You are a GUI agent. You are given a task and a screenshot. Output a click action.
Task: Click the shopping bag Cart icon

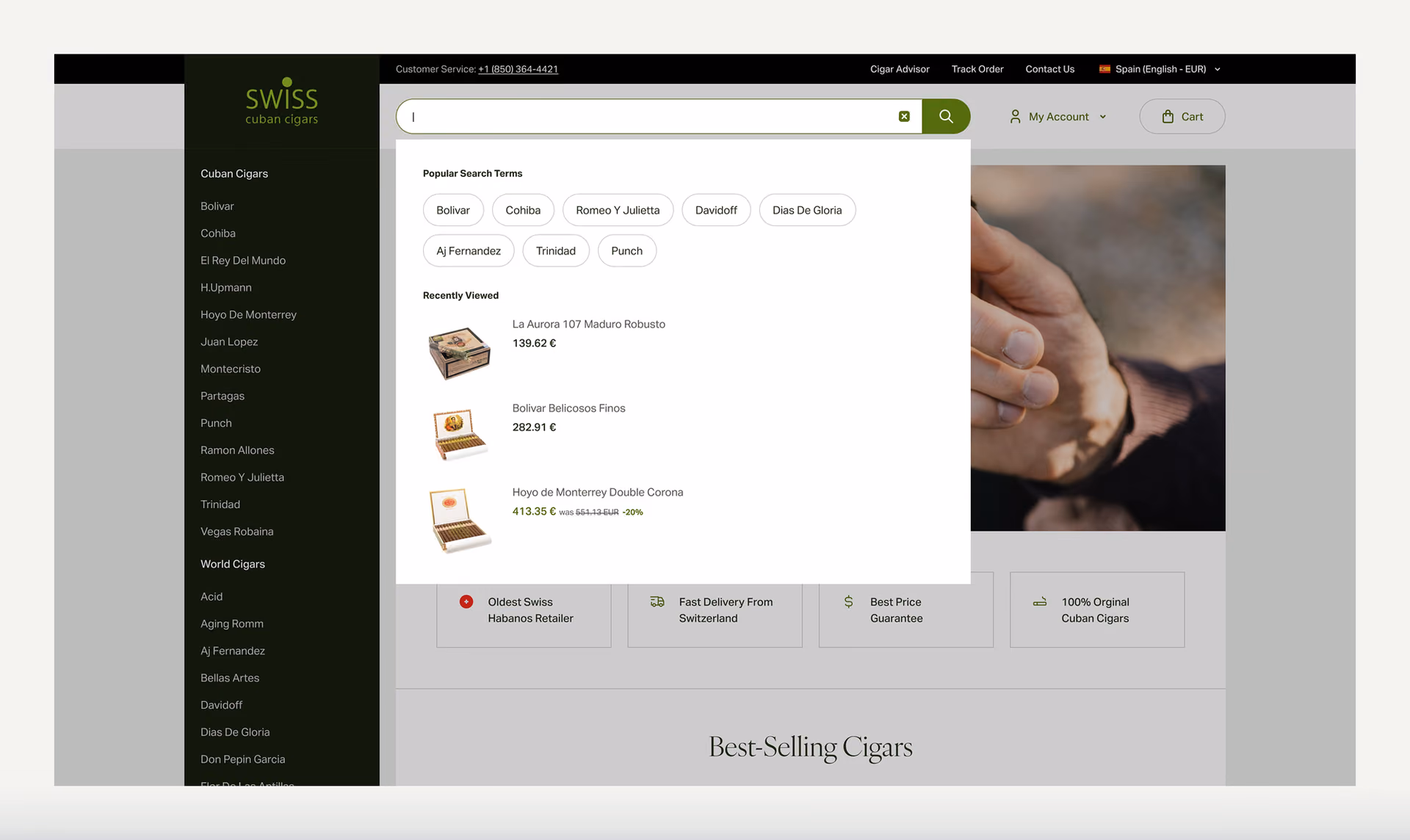(x=1168, y=116)
